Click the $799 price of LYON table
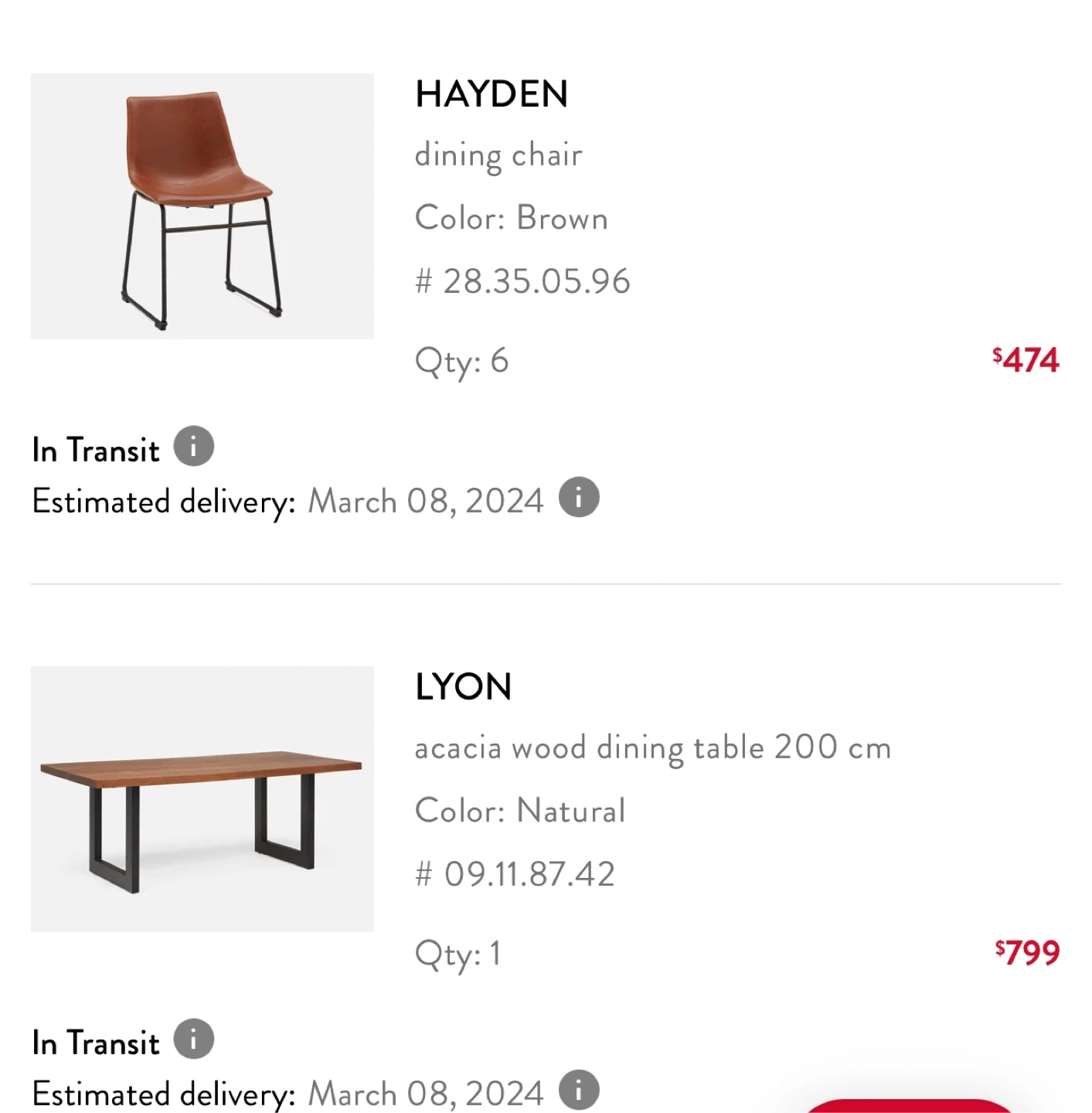Viewport: 1092px width, 1113px height. pyautogui.click(x=1027, y=953)
